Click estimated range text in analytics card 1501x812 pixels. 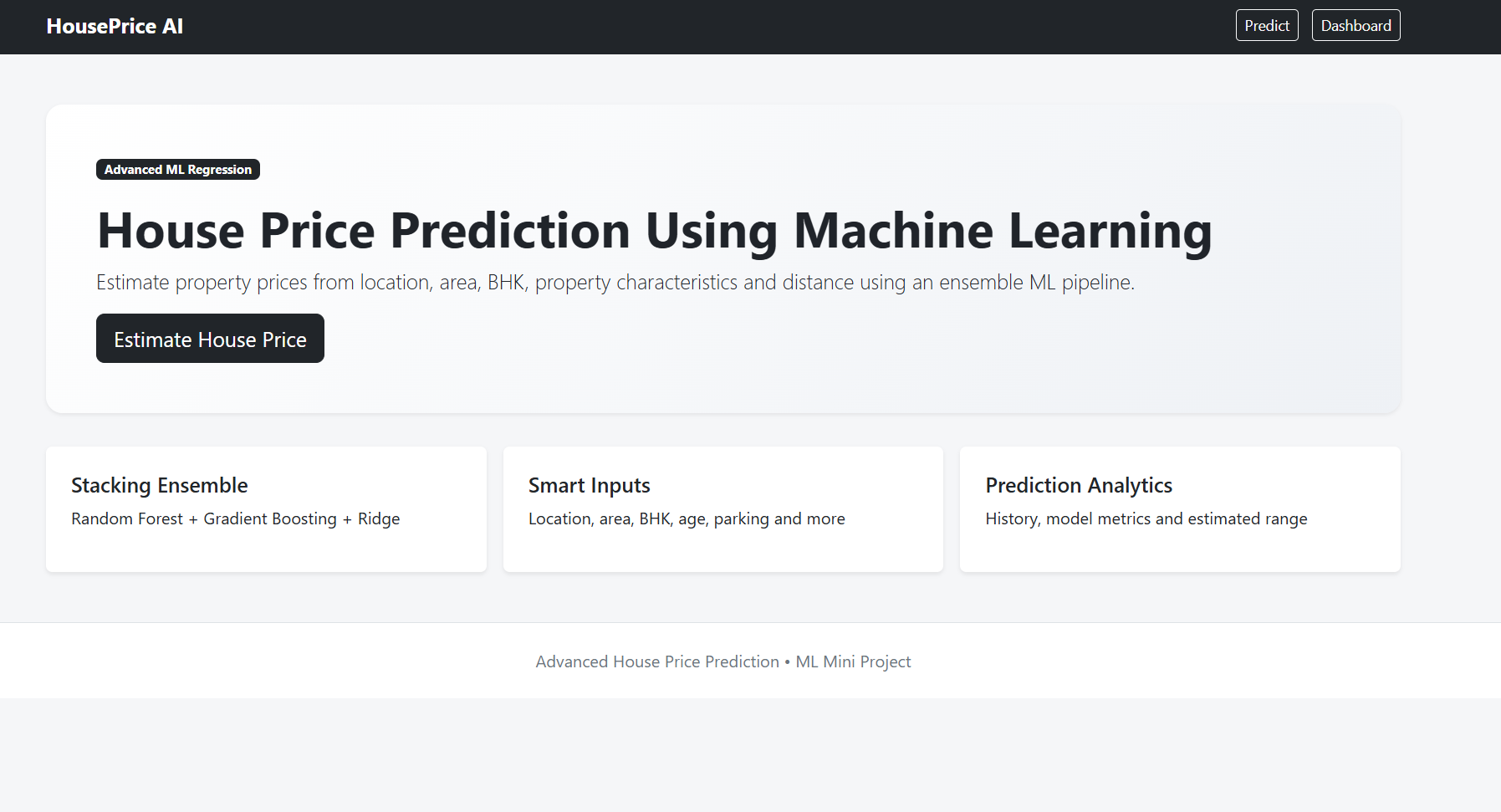point(1248,518)
